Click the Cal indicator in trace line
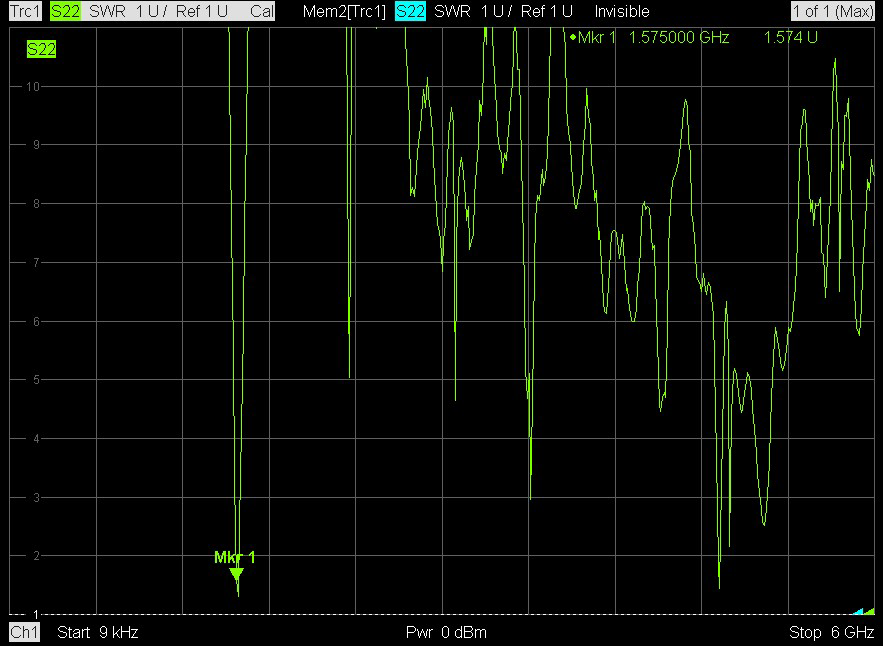This screenshot has width=883, height=646. 262,12
